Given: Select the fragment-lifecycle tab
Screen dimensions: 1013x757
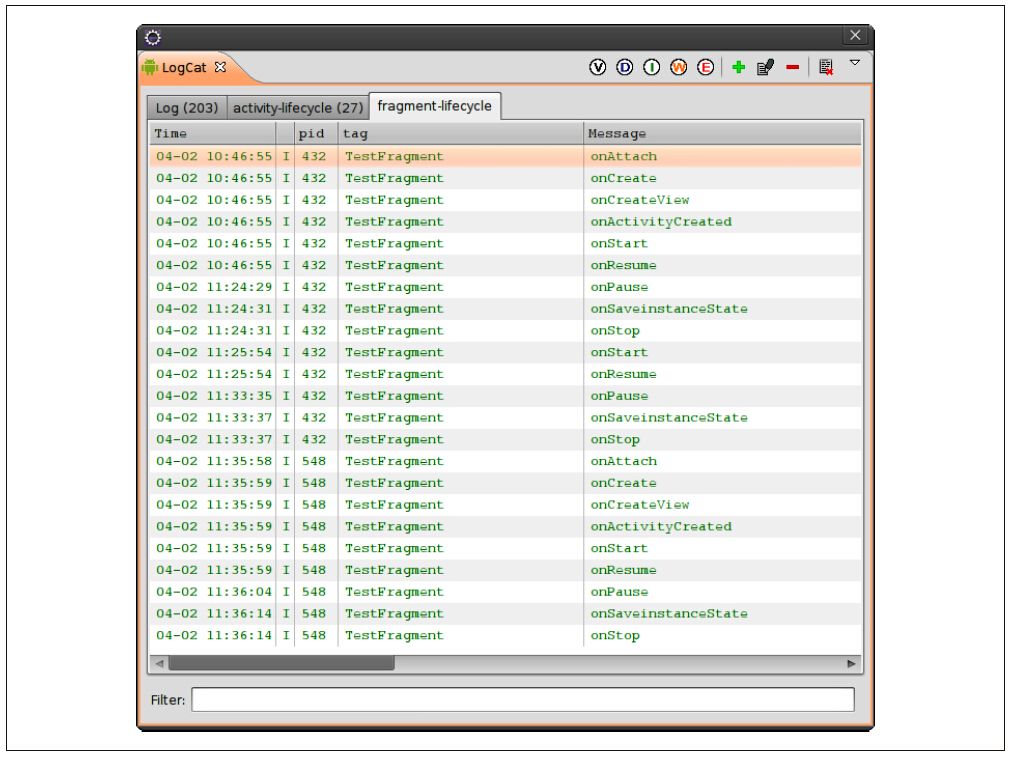Looking at the screenshot, I should click(x=435, y=106).
